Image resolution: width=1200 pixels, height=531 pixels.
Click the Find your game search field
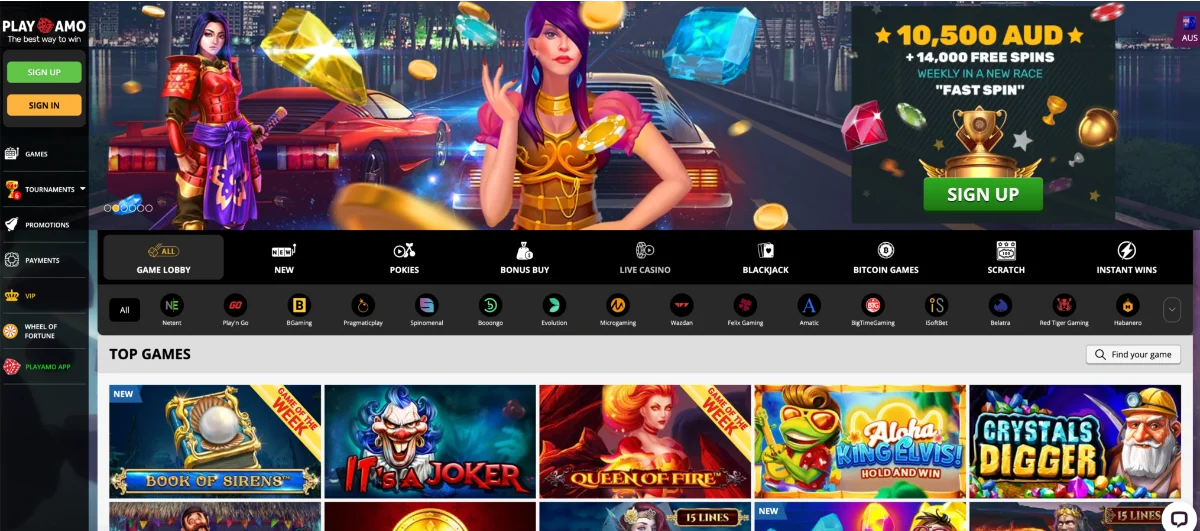tap(1133, 355)
